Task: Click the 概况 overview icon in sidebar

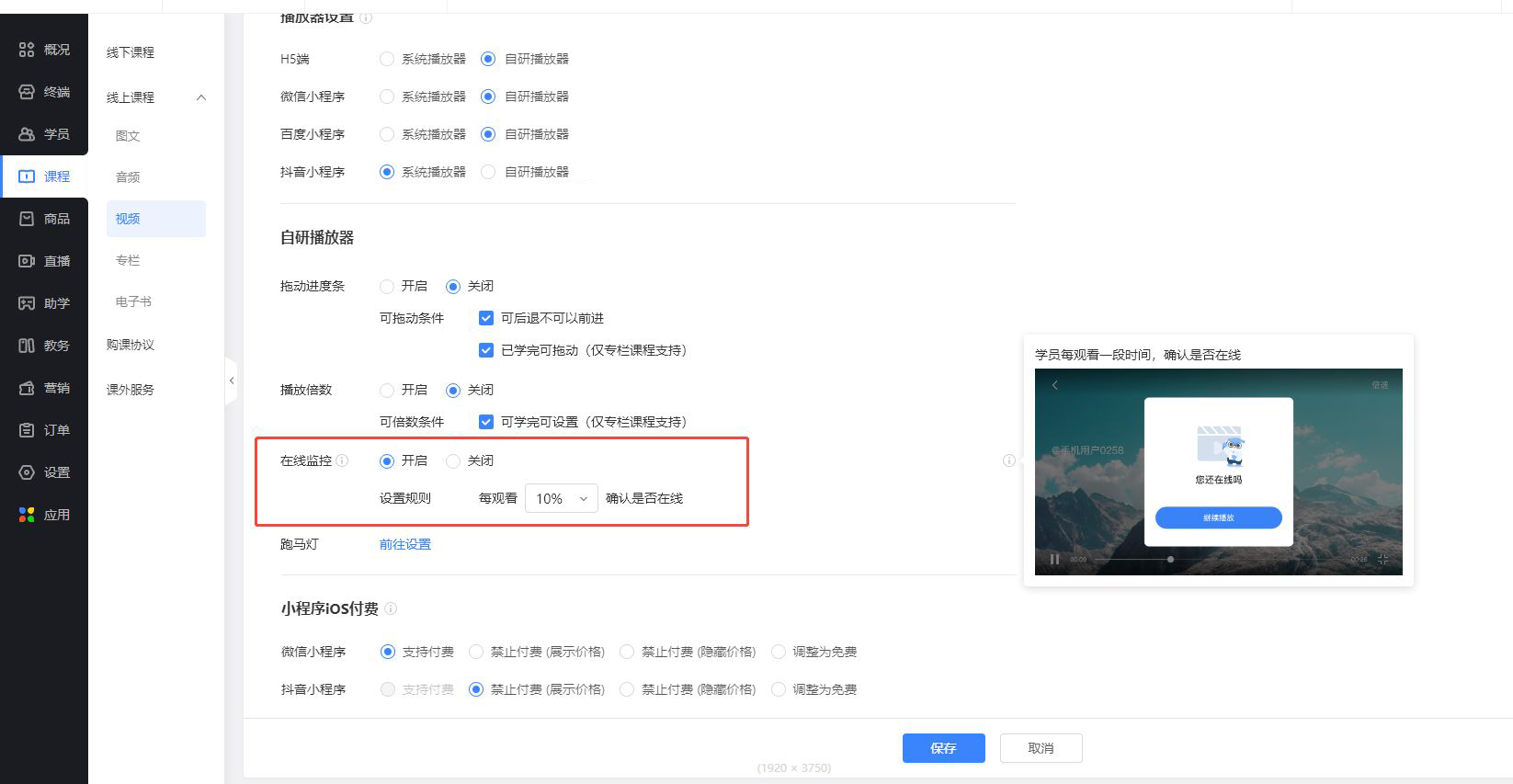Action: [x=27, y=50]
